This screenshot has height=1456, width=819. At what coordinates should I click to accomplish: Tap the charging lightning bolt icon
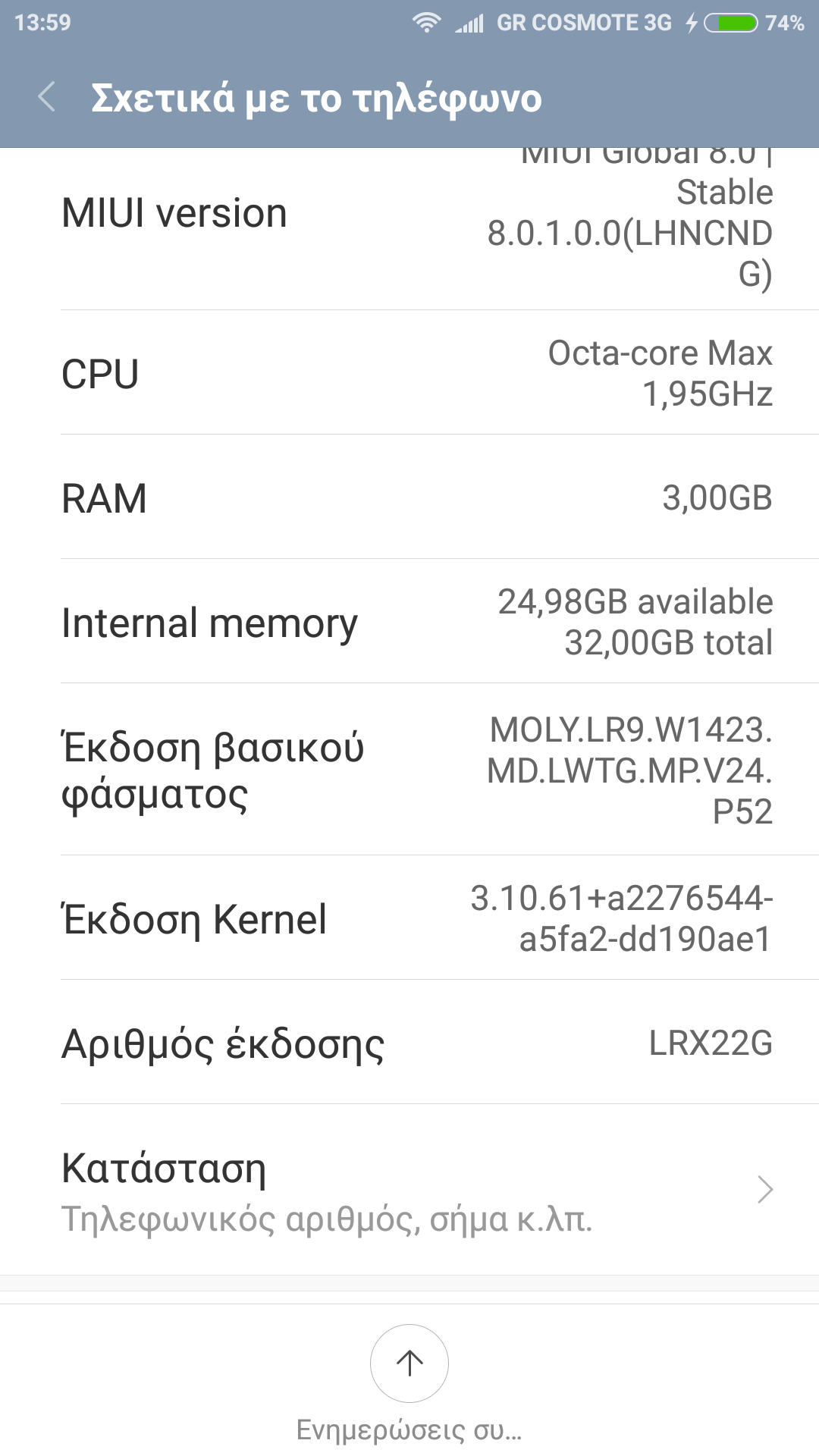pos(691,23)
